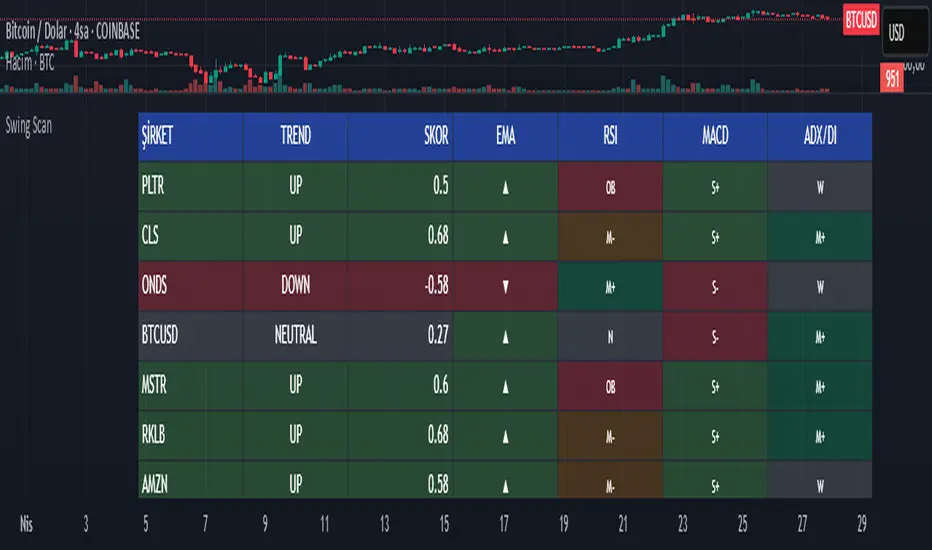932x550 pixels.
Task: Click CLS's score value 0.68
Action: tap(438, 236)
